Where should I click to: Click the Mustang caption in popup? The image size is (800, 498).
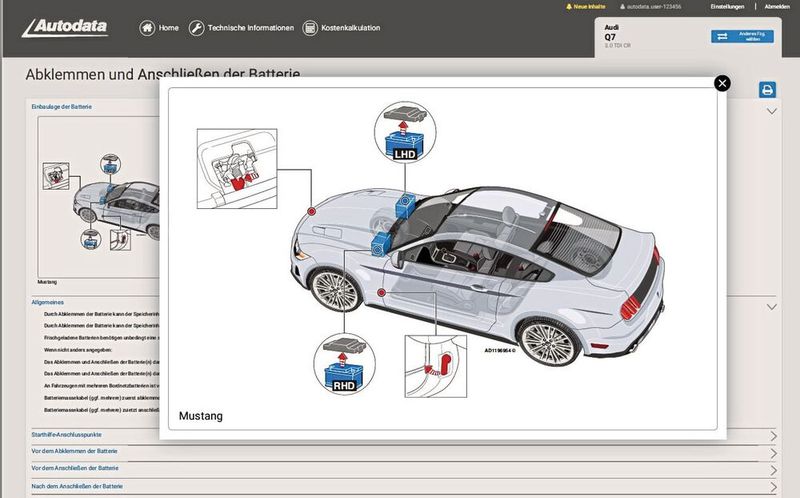pos(201,416)
